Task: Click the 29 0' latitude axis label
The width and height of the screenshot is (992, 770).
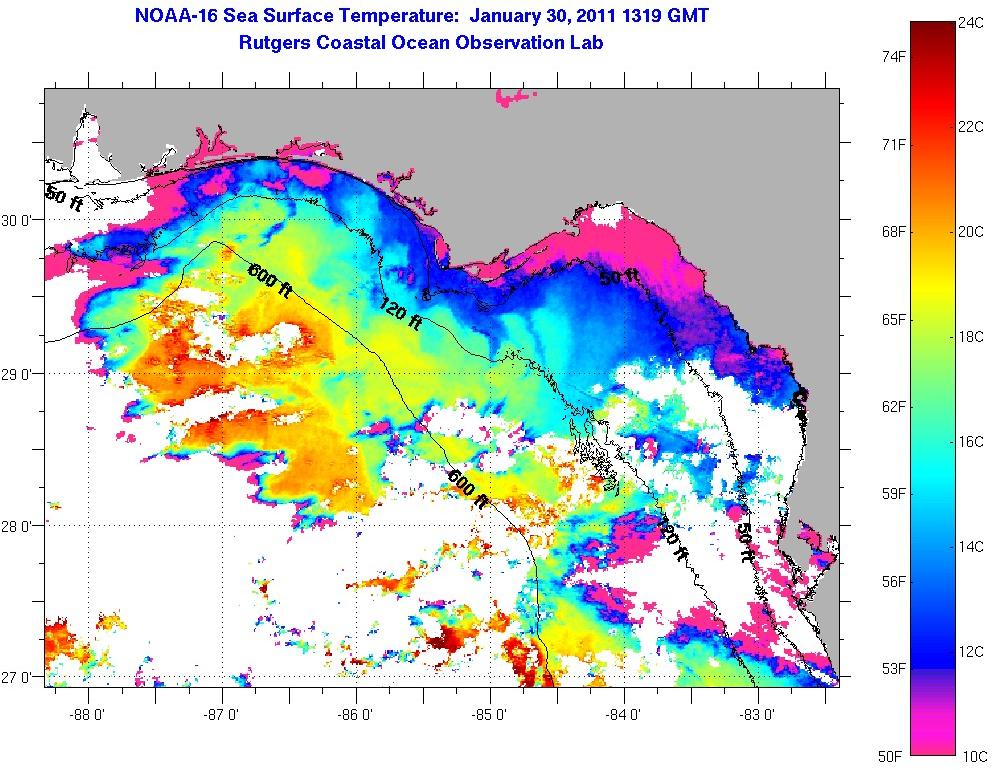Action: coord(17,375)
